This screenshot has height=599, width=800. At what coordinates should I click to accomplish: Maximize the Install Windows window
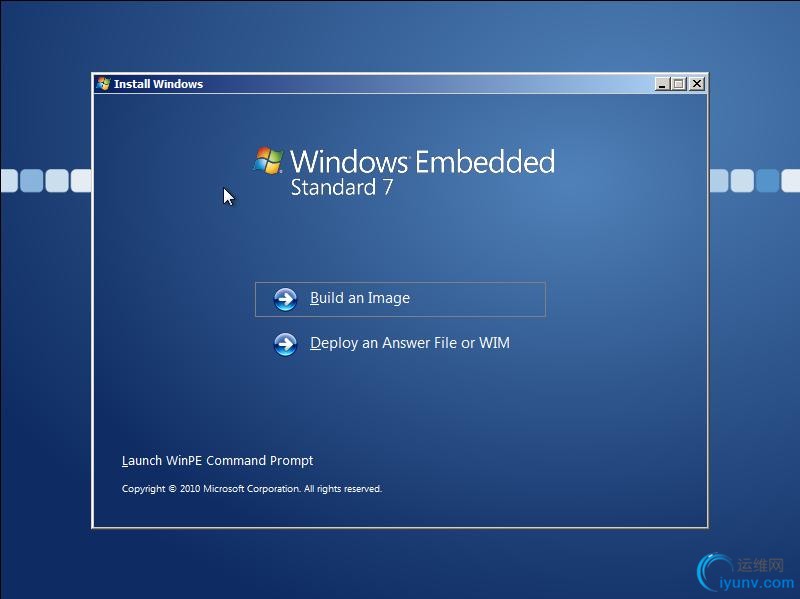pos(679,84)
